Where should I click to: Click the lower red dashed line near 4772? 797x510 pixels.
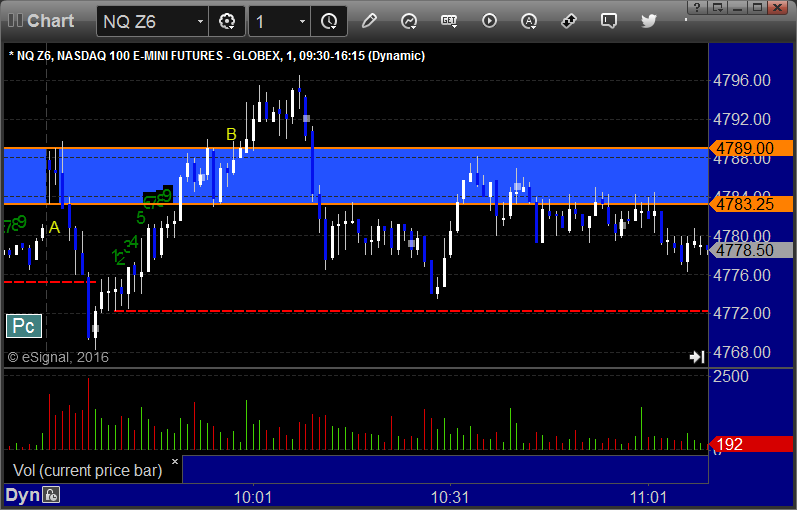pos(411,311)
